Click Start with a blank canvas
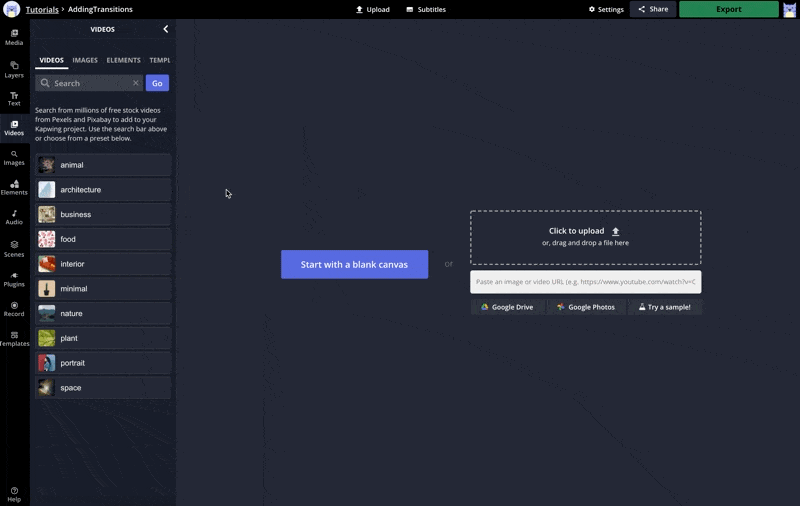 [354, 264]
